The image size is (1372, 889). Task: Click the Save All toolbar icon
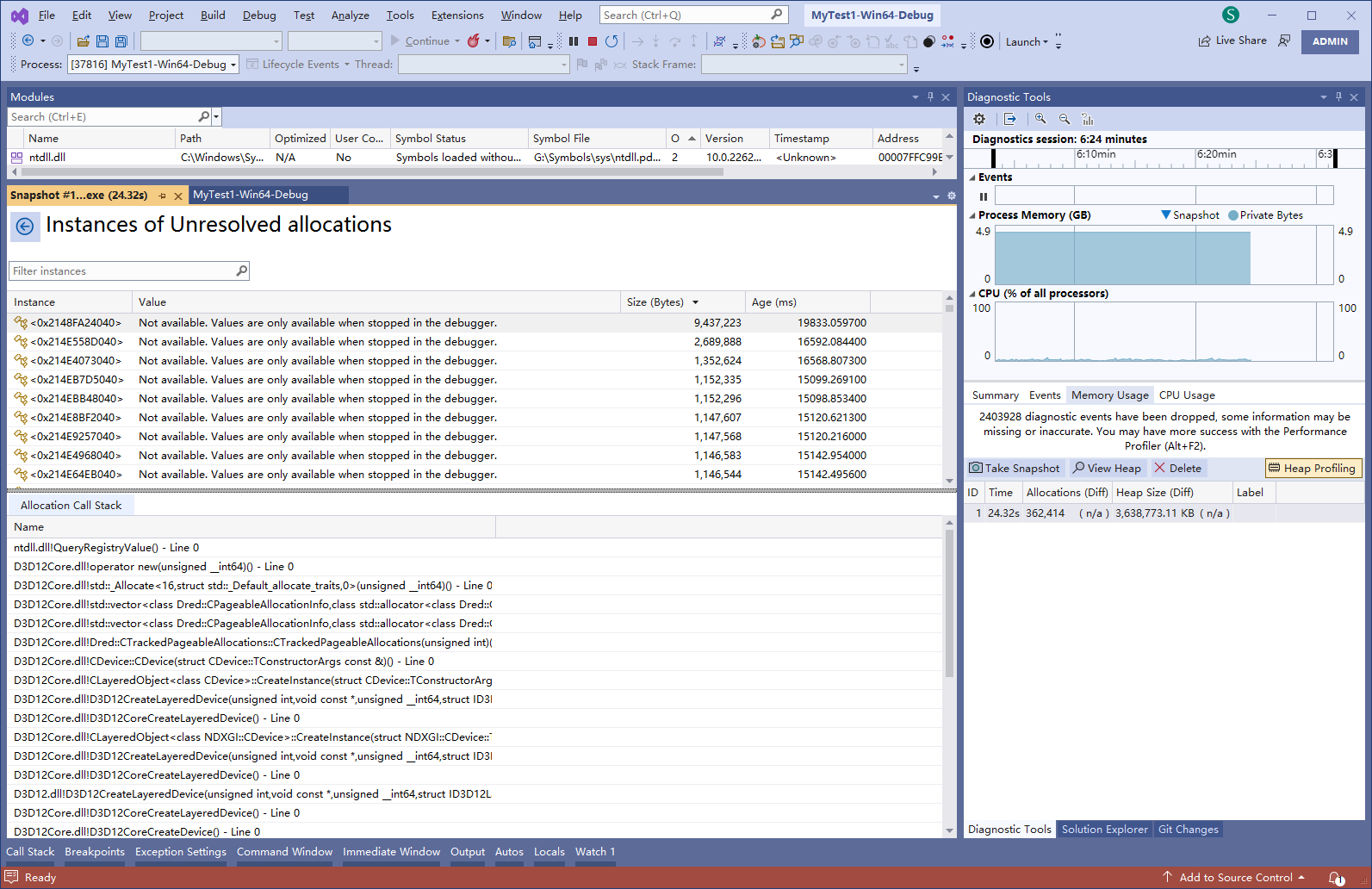[121, 41]
